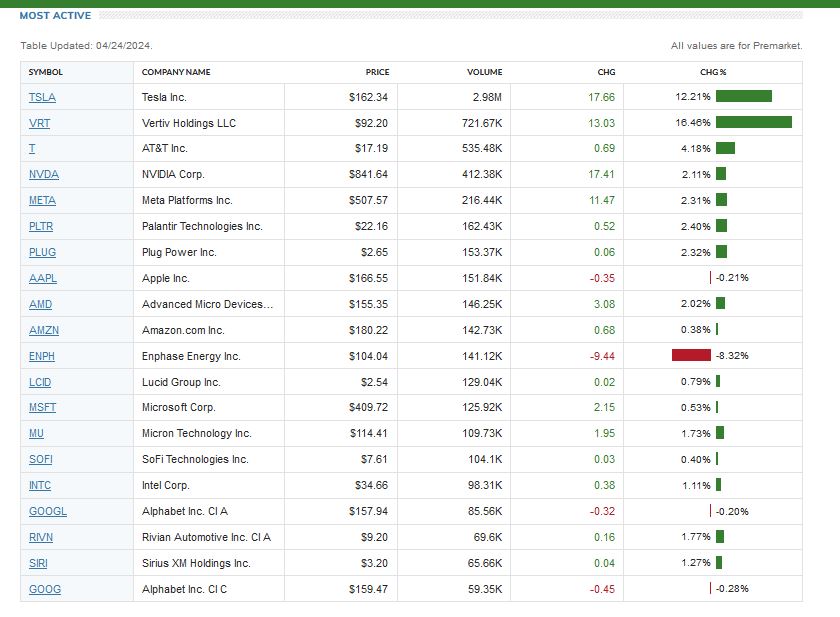Click Enphase's red change percent bar

691,356
